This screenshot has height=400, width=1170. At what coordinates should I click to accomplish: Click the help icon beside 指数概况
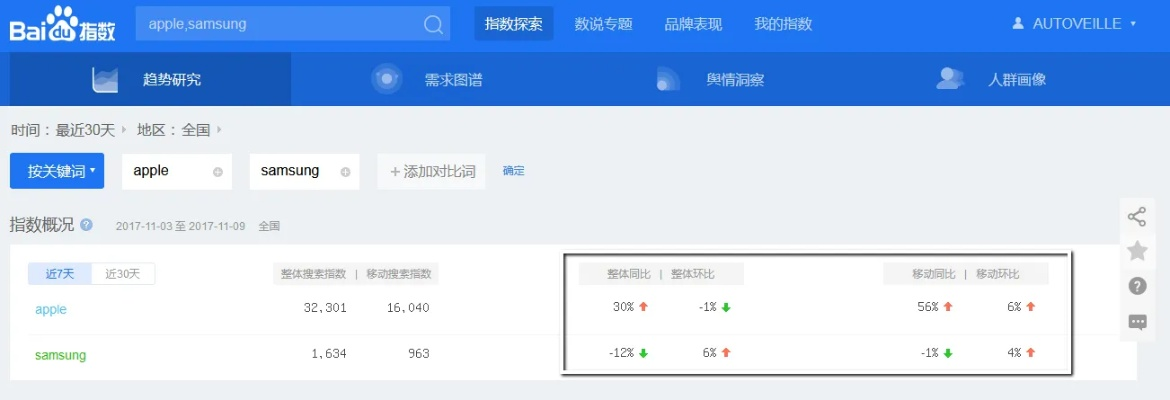(87, 225)
